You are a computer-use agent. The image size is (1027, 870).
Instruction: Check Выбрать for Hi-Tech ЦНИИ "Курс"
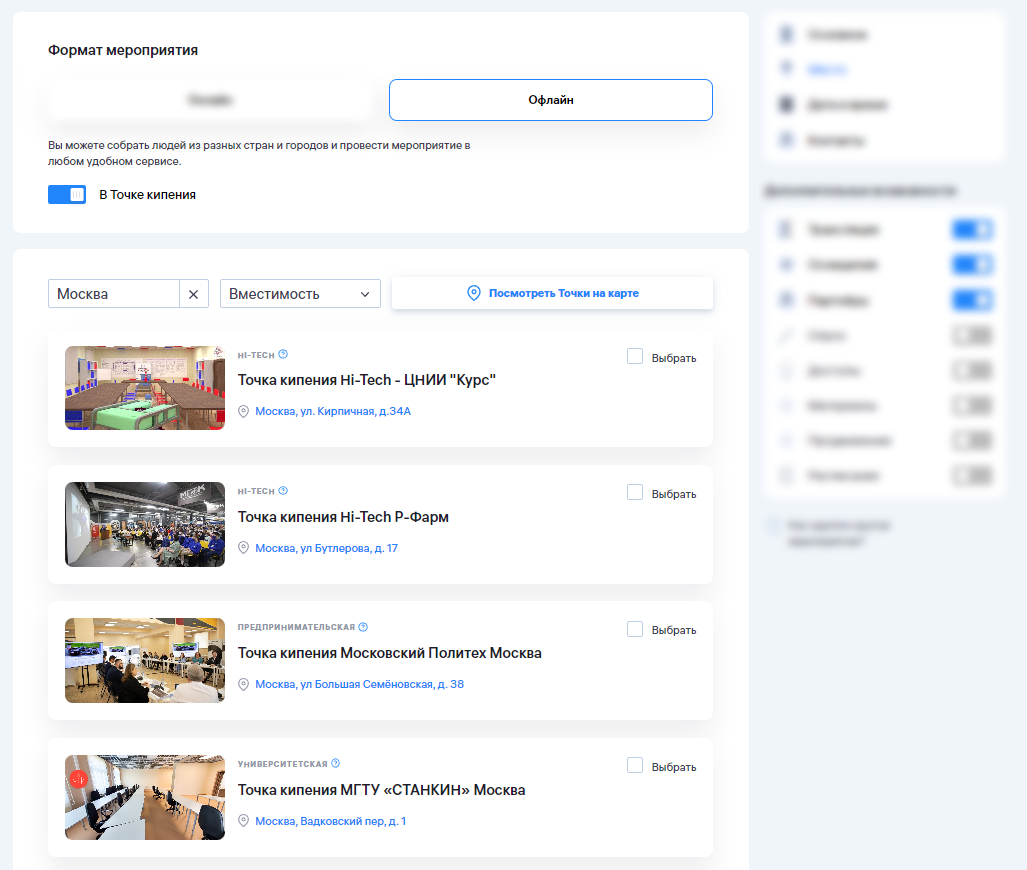(635, 357)
